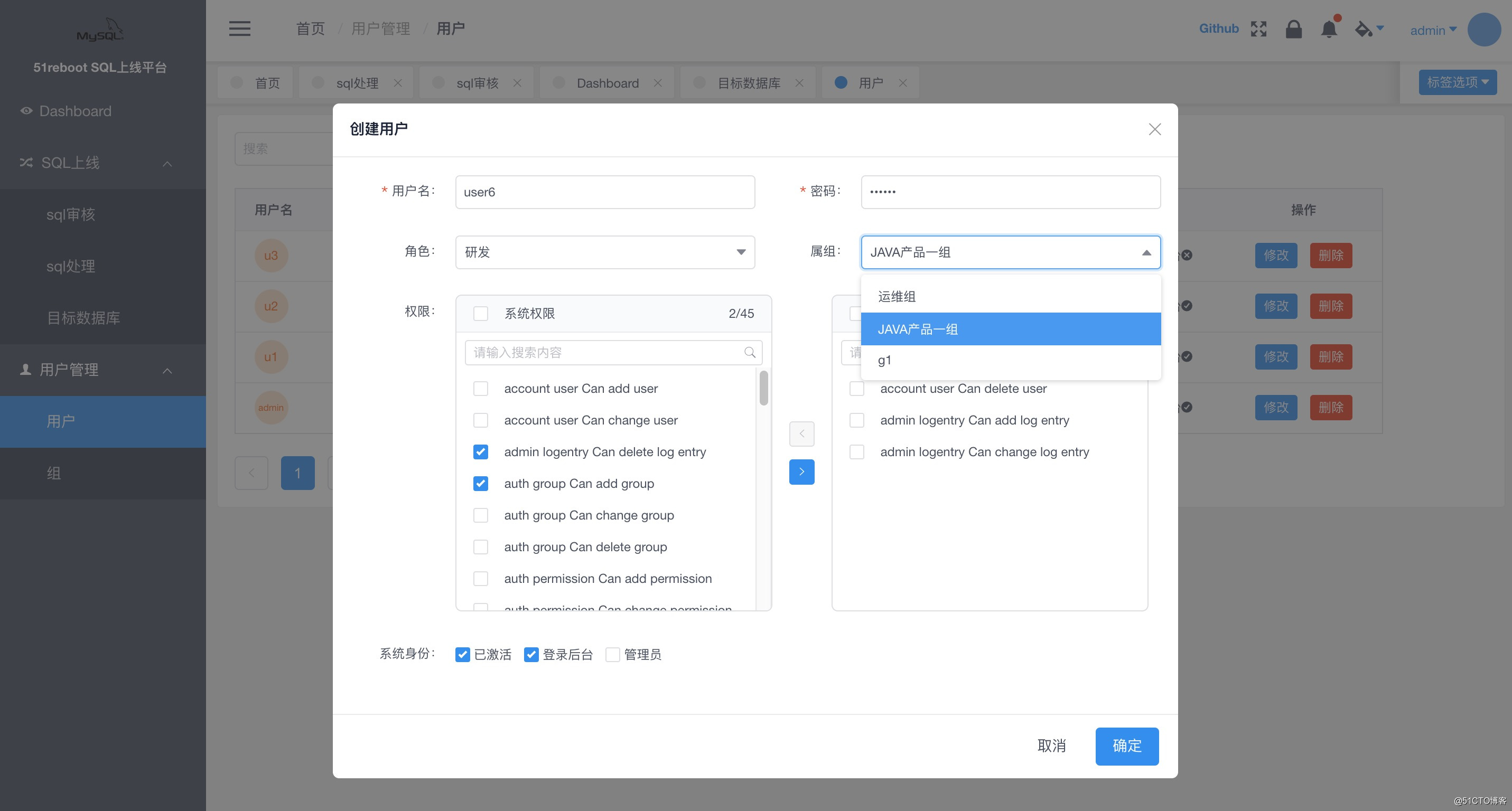Screen dimensions: 1512x811
Task: Close the sql处理 tab
Action: [x=398, y=83]
